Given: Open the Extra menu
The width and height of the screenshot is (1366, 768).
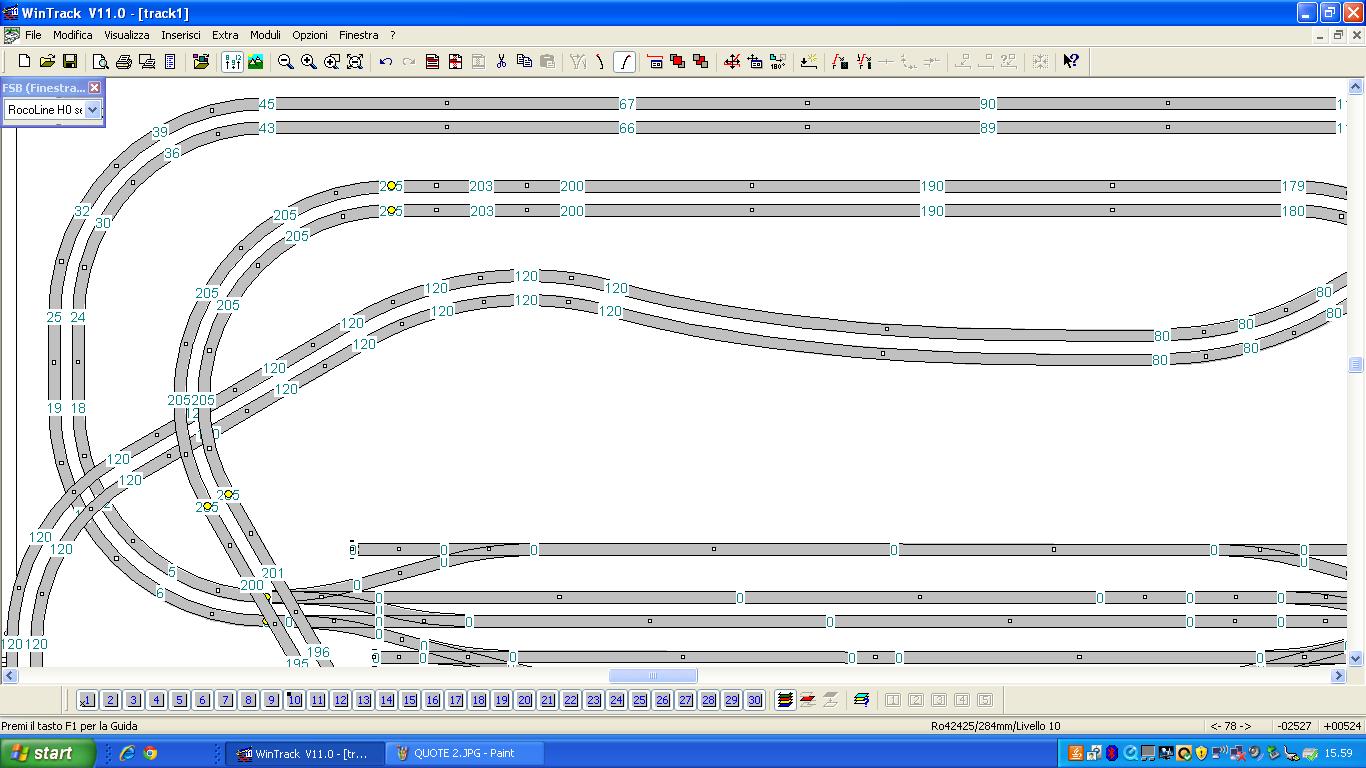Looking at the screenshot, I should 225,35.
